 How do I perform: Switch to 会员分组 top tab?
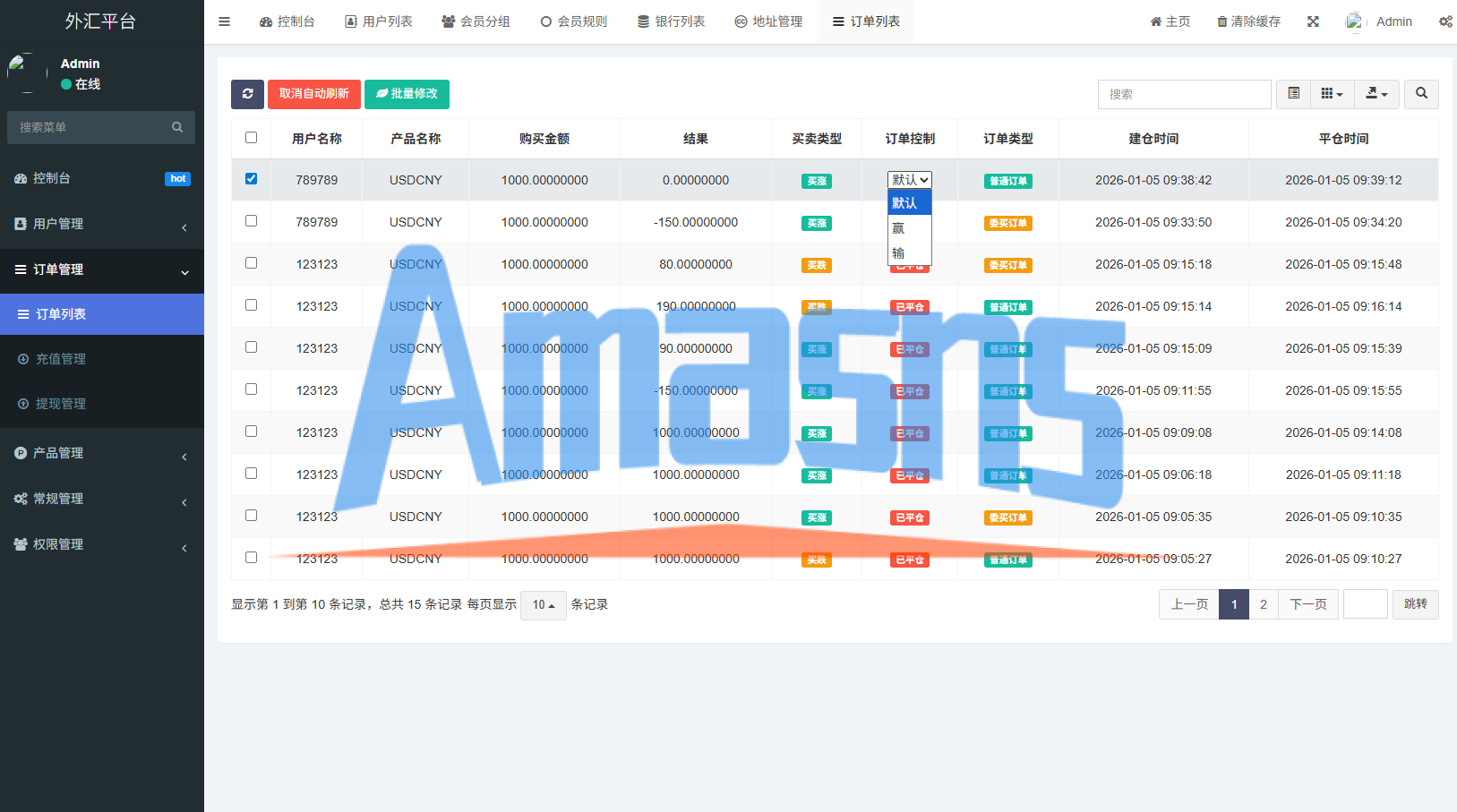tap(476, 21)
